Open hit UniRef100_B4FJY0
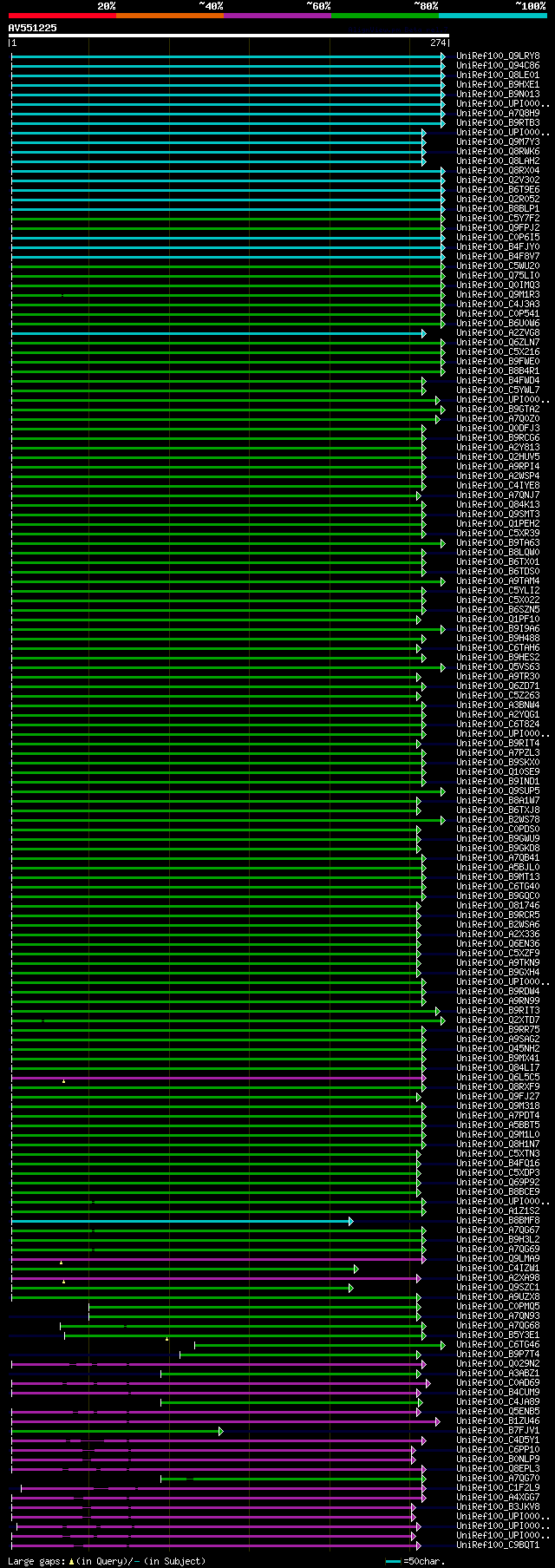This screenshot has width=555, height=1568. 498,246
